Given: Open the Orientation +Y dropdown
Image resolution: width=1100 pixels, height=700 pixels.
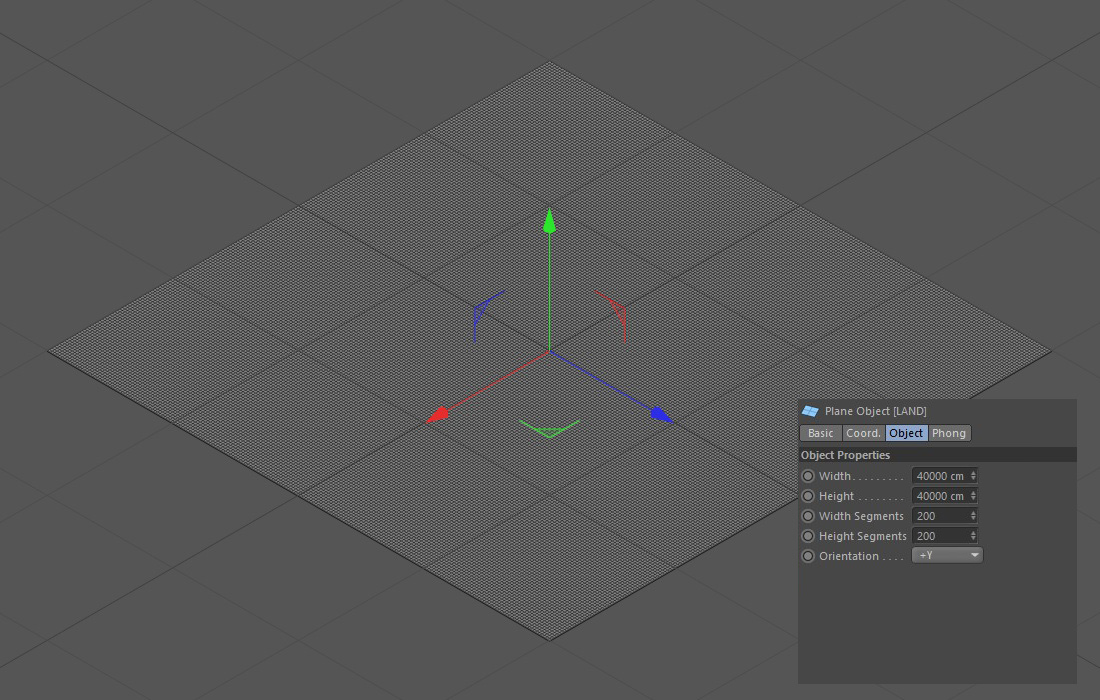Looking at the screenshot, I should pos(947,555).
